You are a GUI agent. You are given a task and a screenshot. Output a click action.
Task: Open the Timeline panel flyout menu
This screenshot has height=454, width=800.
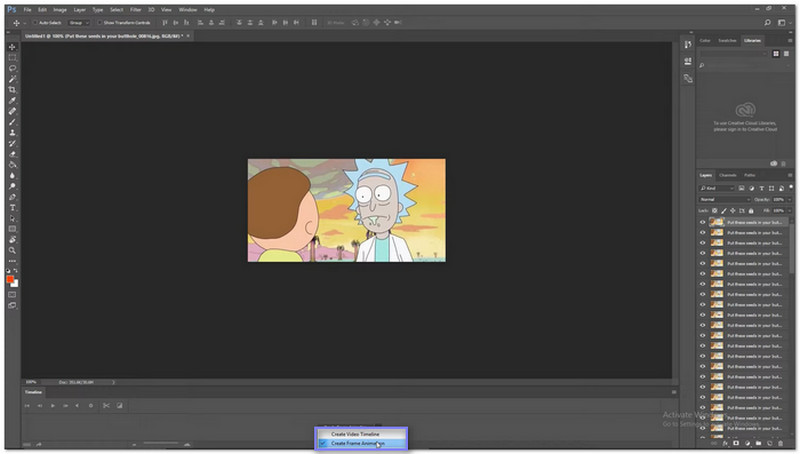coord(674,392)
